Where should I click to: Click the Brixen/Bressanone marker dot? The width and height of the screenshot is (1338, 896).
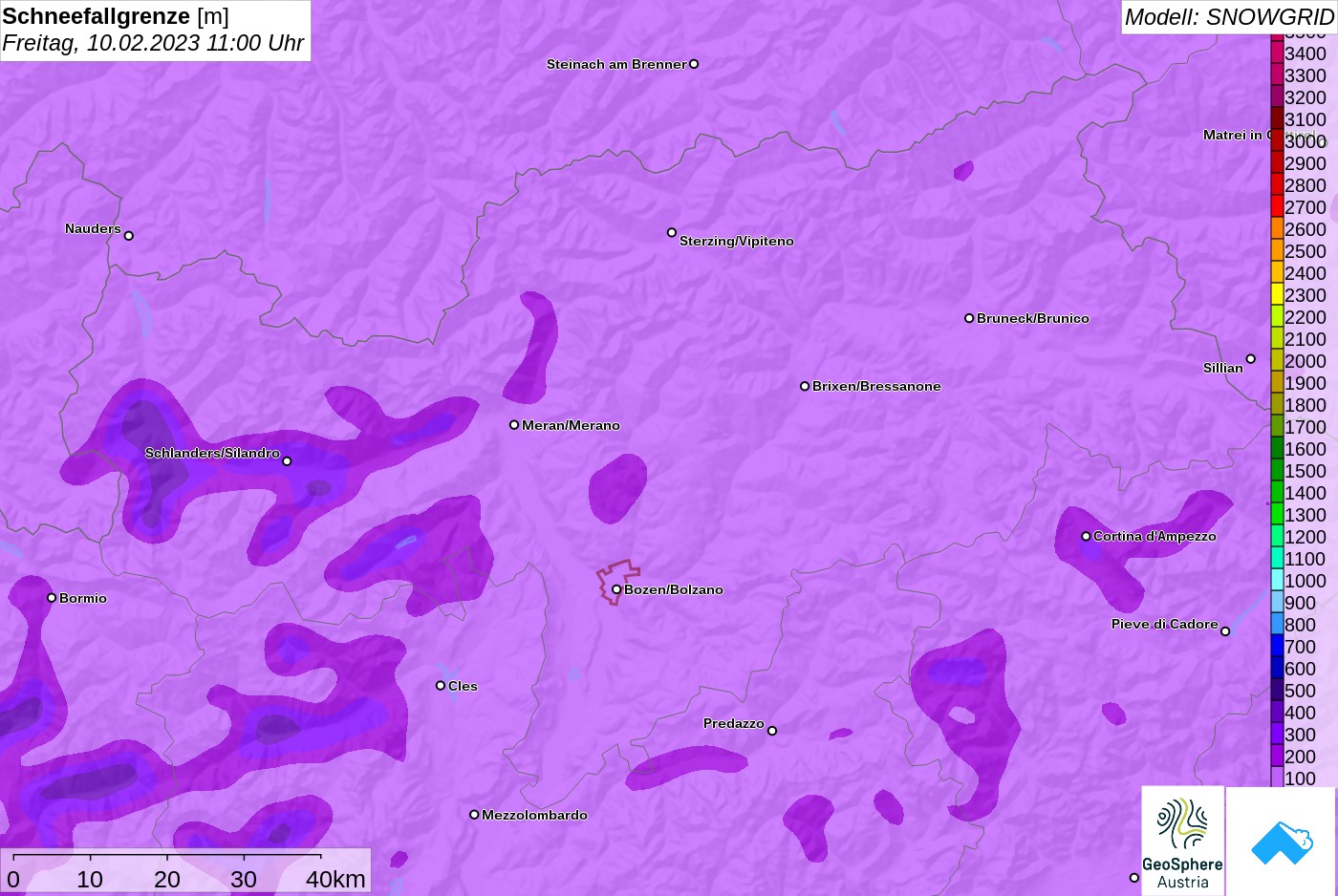pos(805,386)
